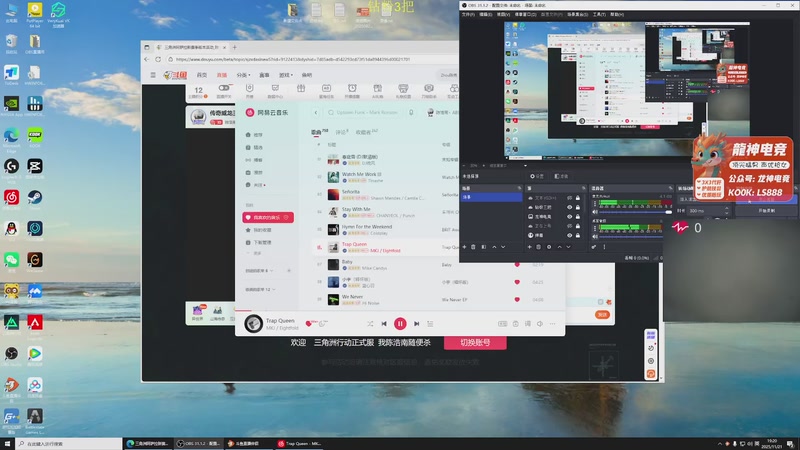Open the recommend home item in sidebar
This screenshot has width=800, height=450.
254,135
